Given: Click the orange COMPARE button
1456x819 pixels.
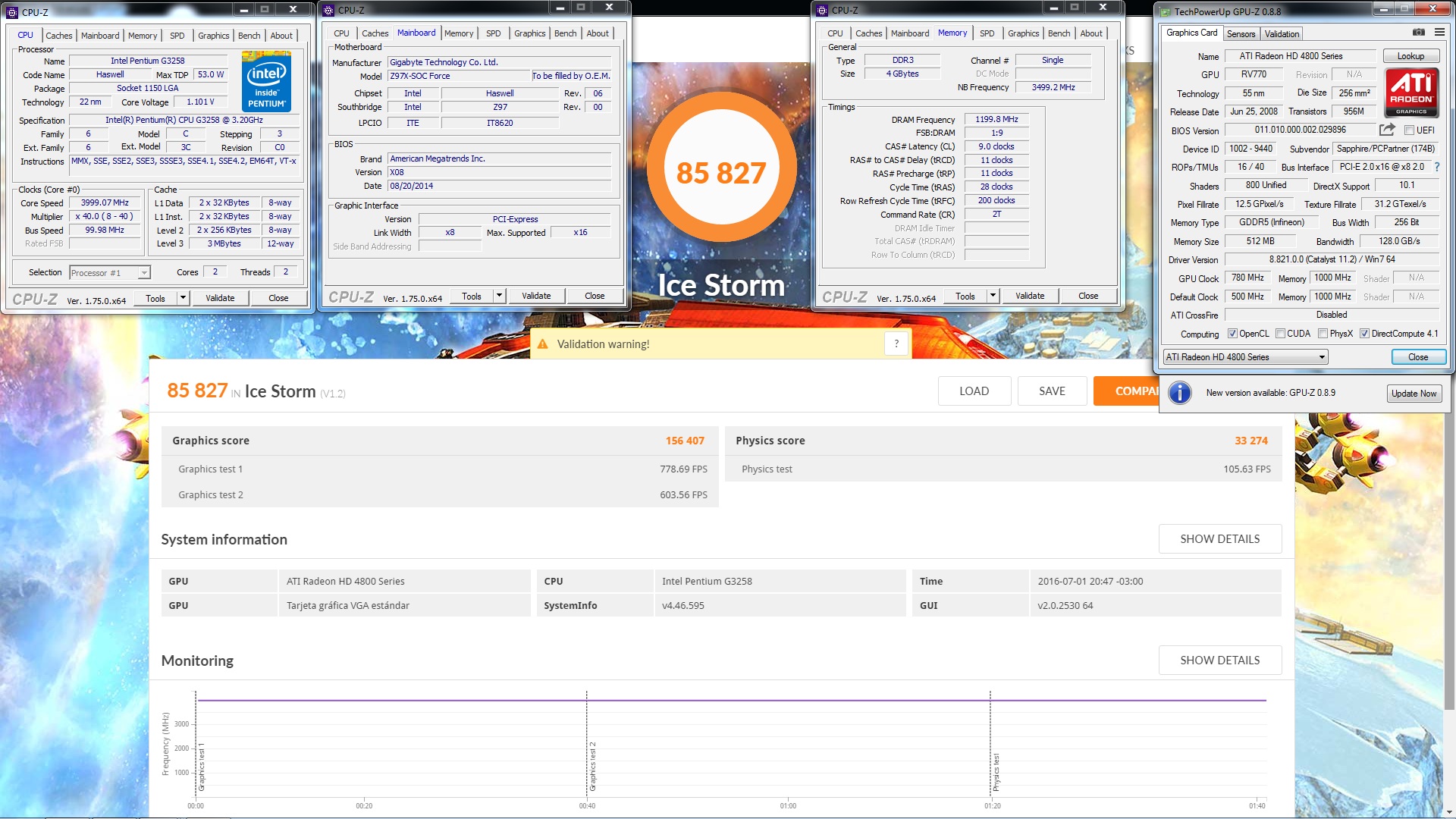Looking at the screenshot, I should click(1126, 391).
